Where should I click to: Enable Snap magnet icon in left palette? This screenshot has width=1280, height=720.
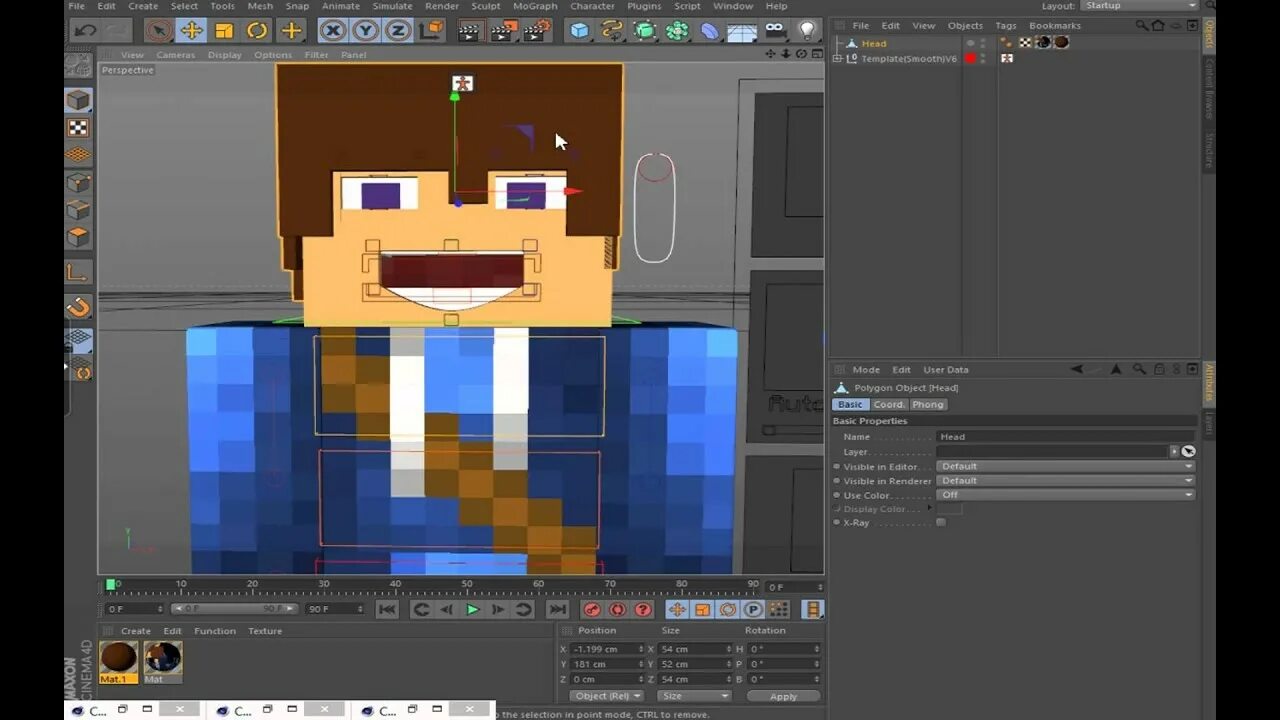78,308
